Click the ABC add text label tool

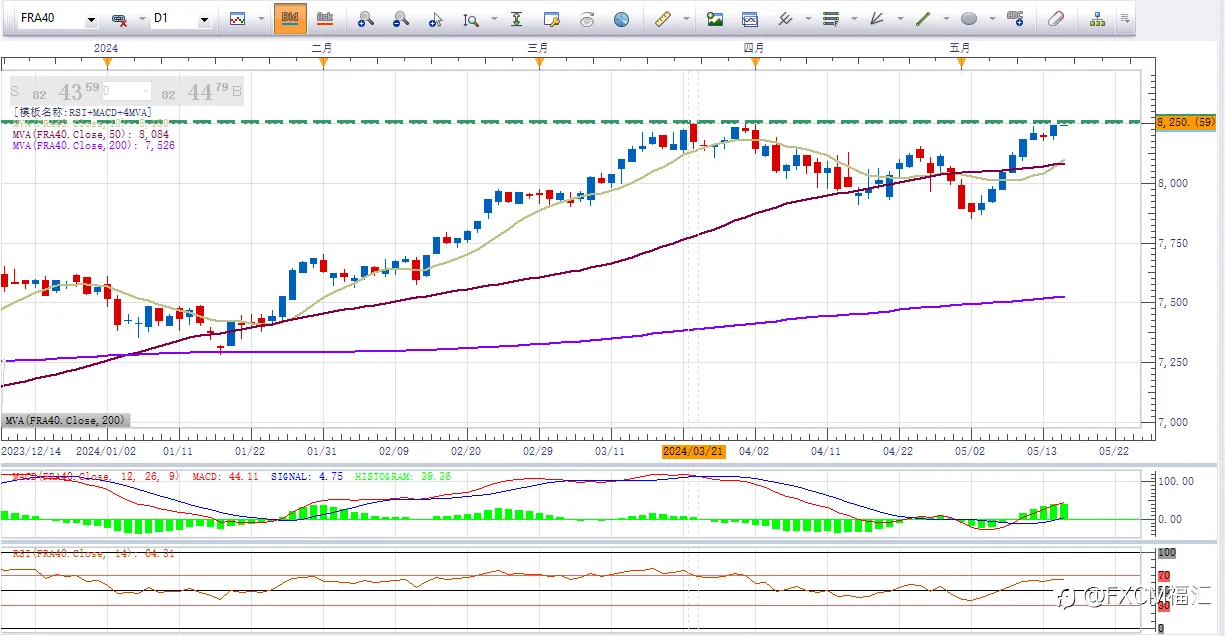coord(1016,18)
